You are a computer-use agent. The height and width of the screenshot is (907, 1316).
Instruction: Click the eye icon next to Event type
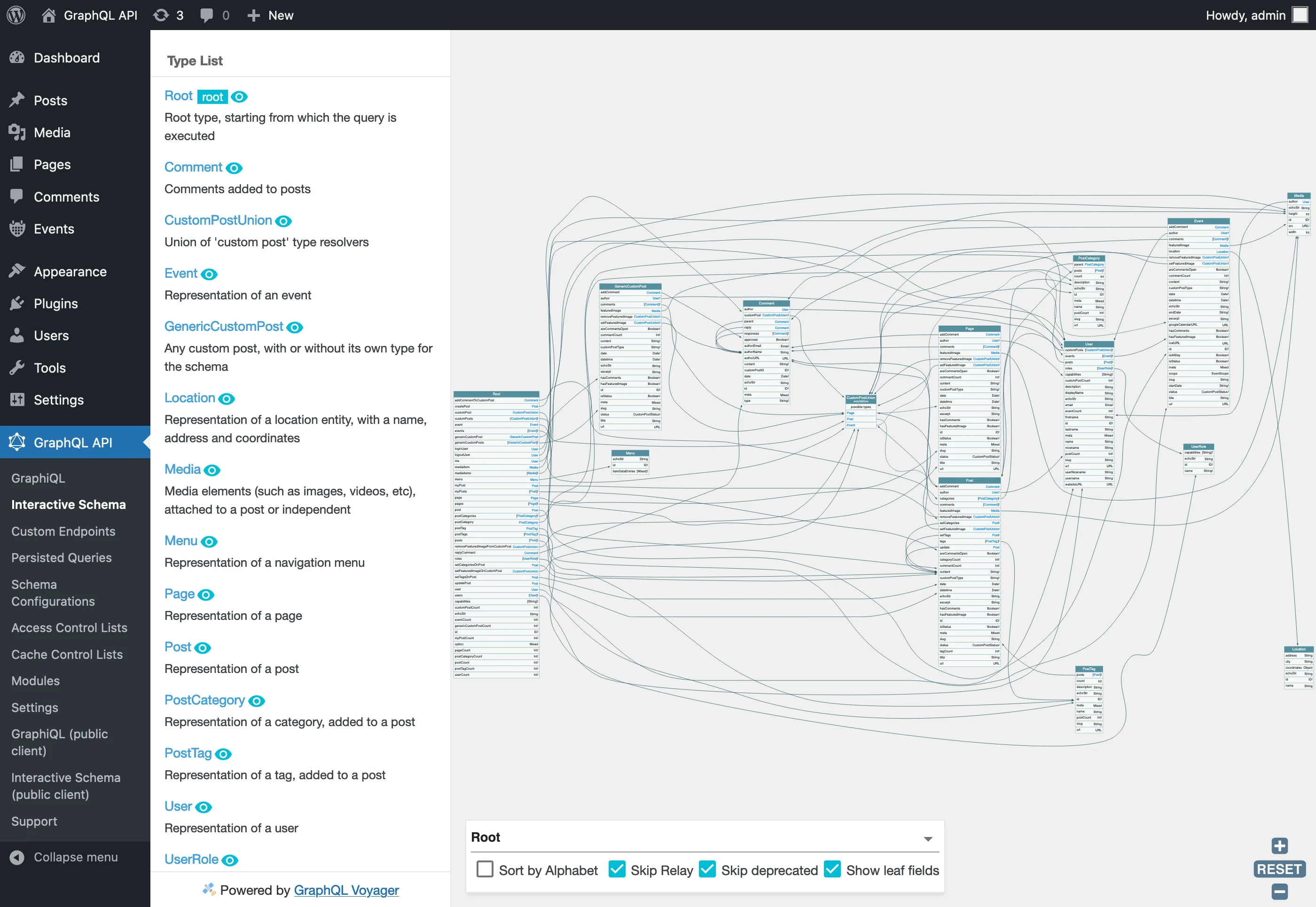point(209,274)
